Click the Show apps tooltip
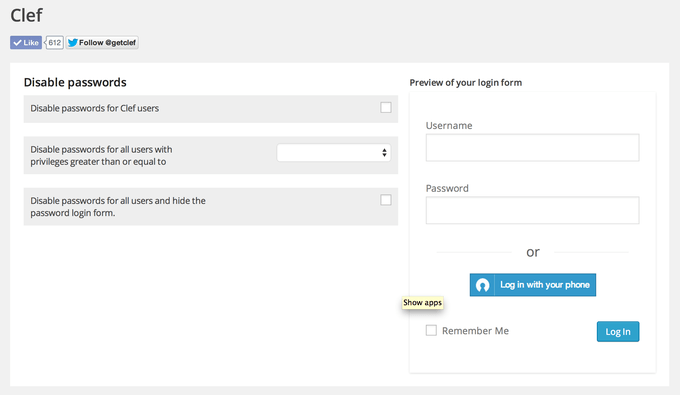Viewport: 680px width, 395px height. point(422,303)
